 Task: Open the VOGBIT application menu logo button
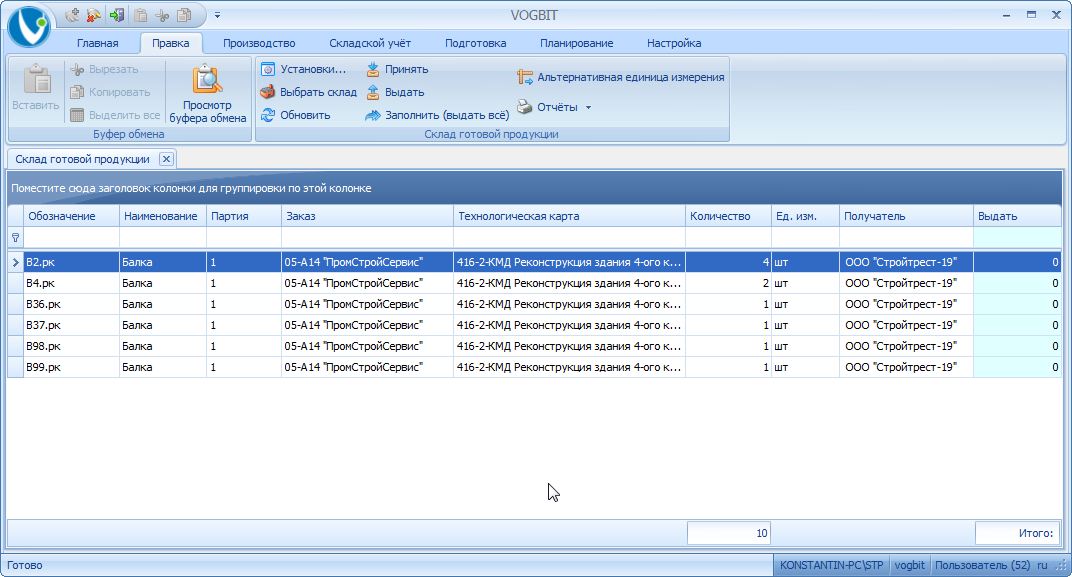click(x=29, y=26)
